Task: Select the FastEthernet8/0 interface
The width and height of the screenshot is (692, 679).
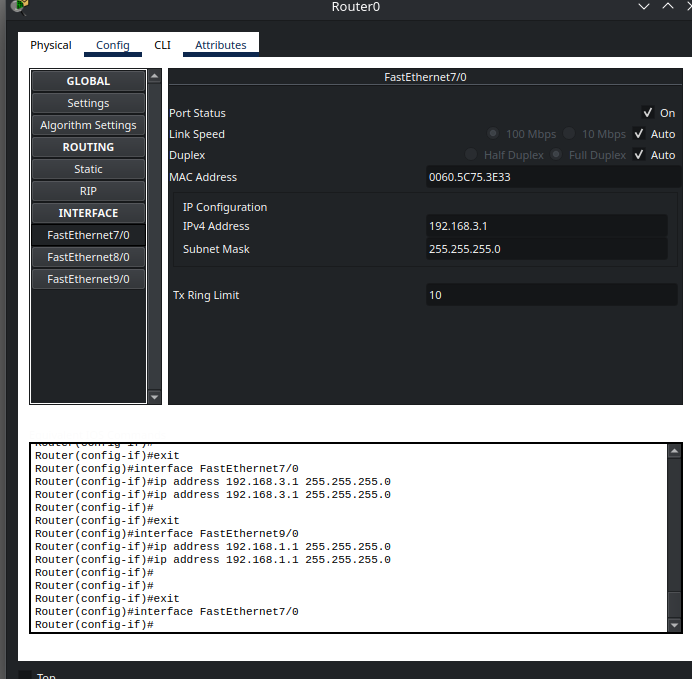Action: coord(88,257)
